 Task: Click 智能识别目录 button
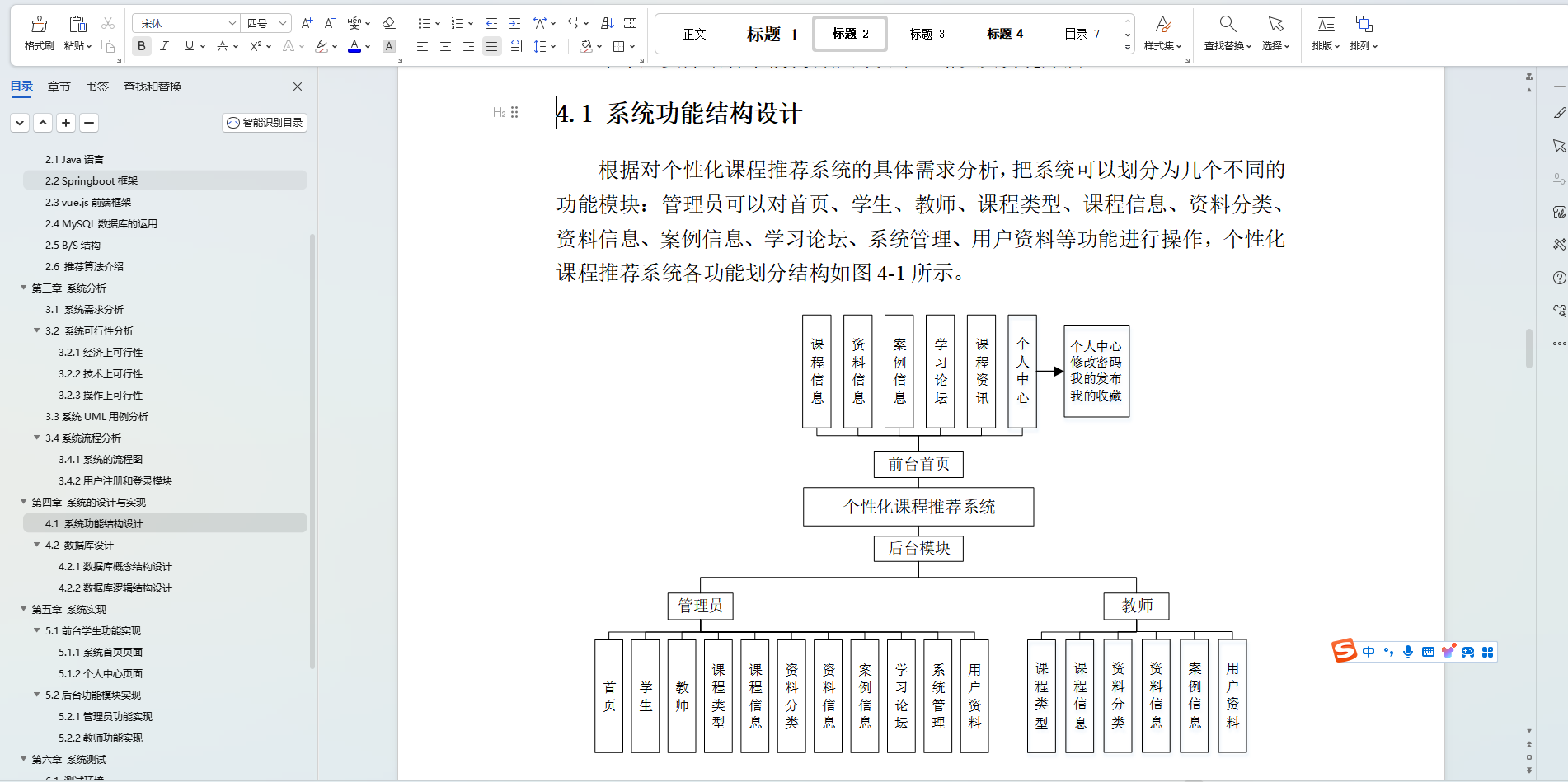coord(265,123)
